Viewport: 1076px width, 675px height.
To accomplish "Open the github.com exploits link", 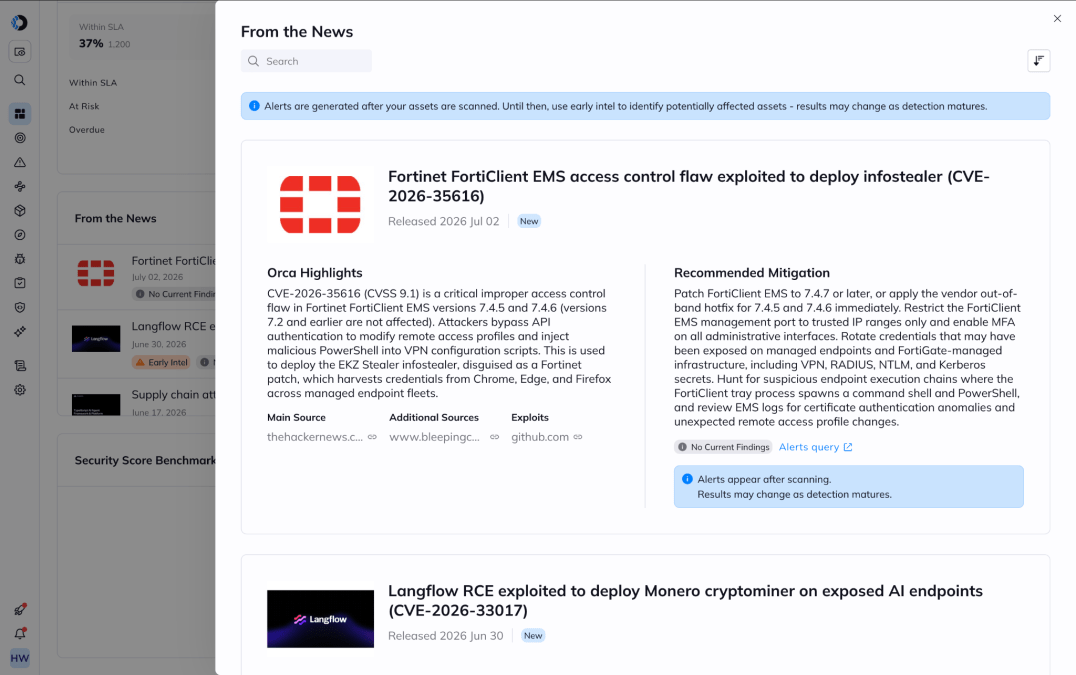I will coord(546,437).
